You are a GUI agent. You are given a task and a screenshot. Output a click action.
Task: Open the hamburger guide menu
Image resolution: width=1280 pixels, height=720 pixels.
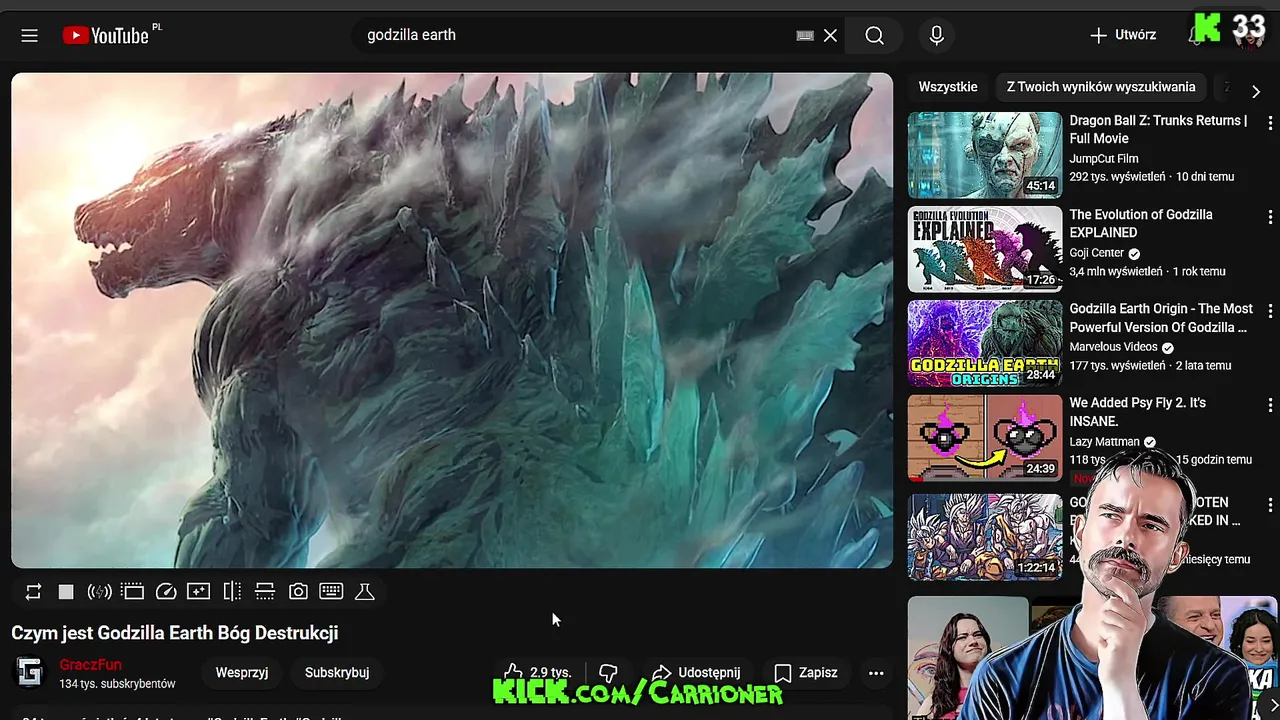tap(29, 36)
